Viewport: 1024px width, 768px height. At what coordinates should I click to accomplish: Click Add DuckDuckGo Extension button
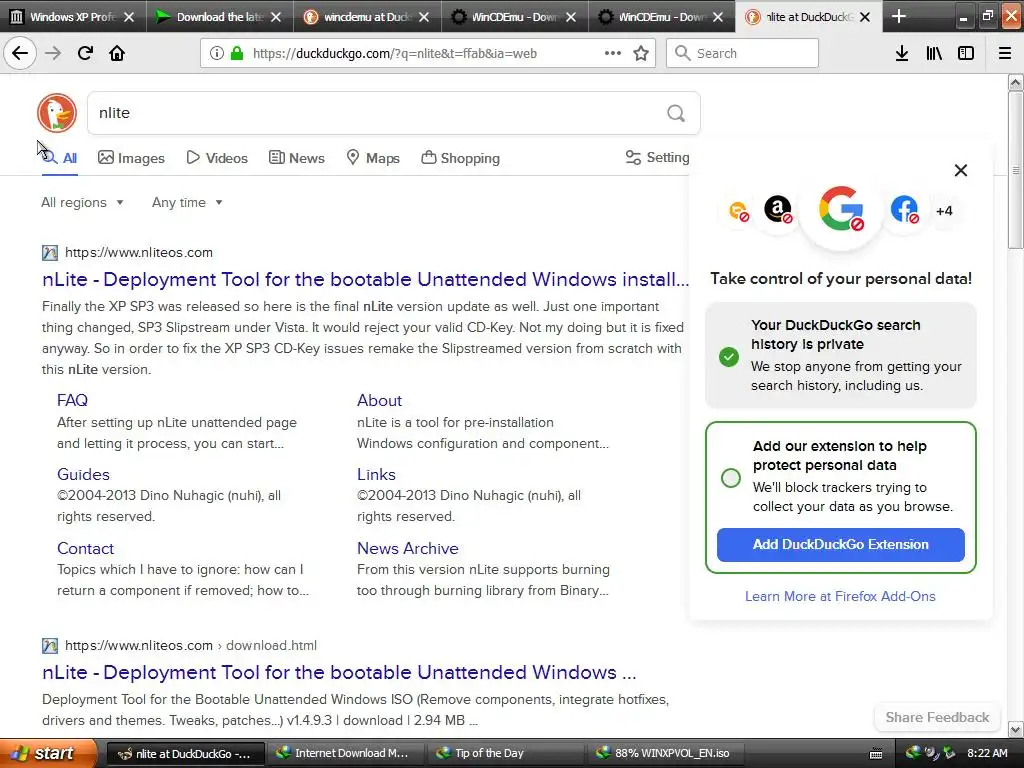point(840,545)
